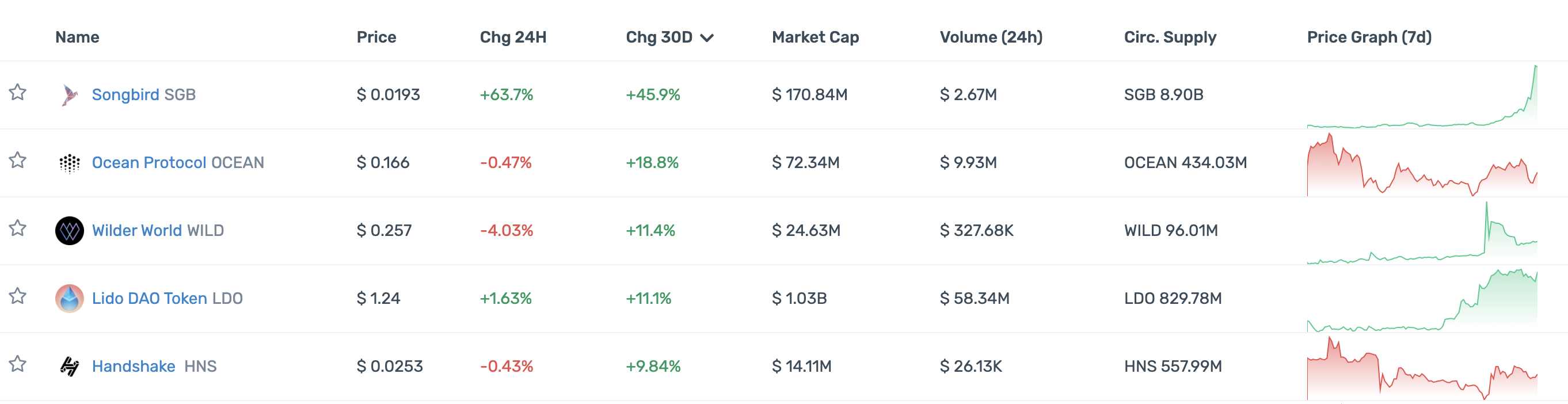
Task: Star Songbird as a favorite
Action: [18, 93]
